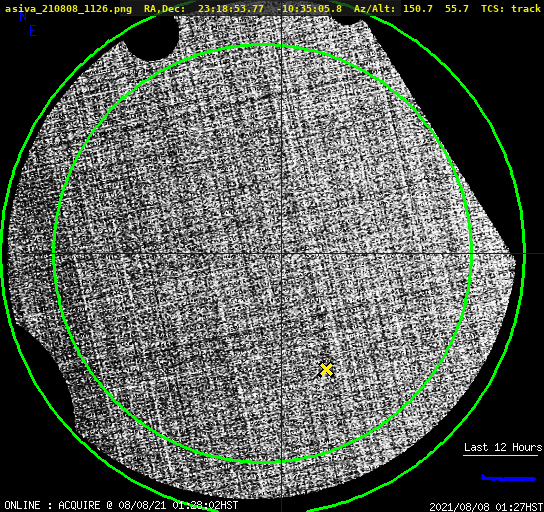544x512 pixels.
Task: Click the RA,Dec label in header
Action: click(164, 9)
